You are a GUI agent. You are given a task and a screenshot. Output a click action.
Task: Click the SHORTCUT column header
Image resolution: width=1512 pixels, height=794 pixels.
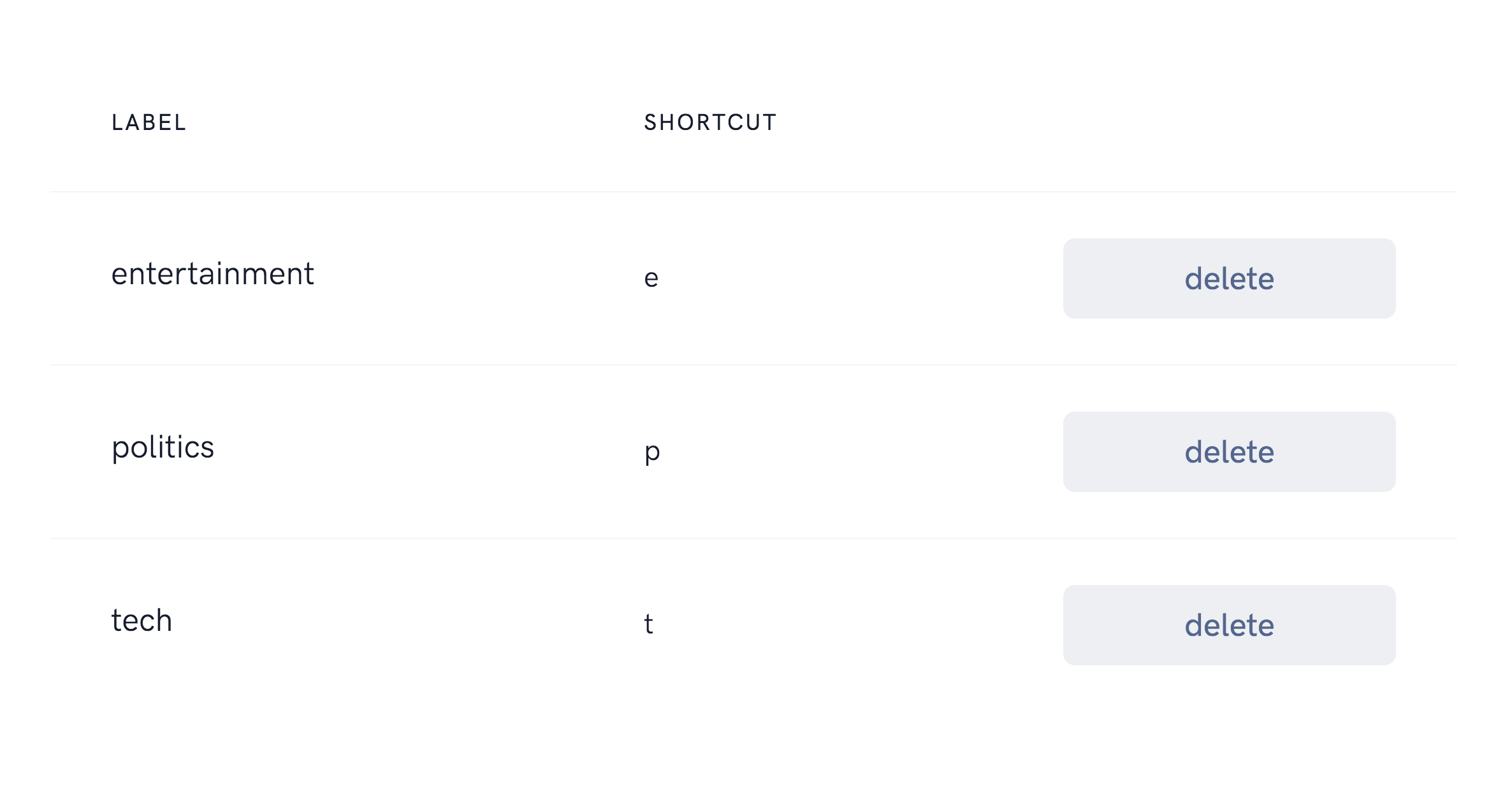pos(710,122)
